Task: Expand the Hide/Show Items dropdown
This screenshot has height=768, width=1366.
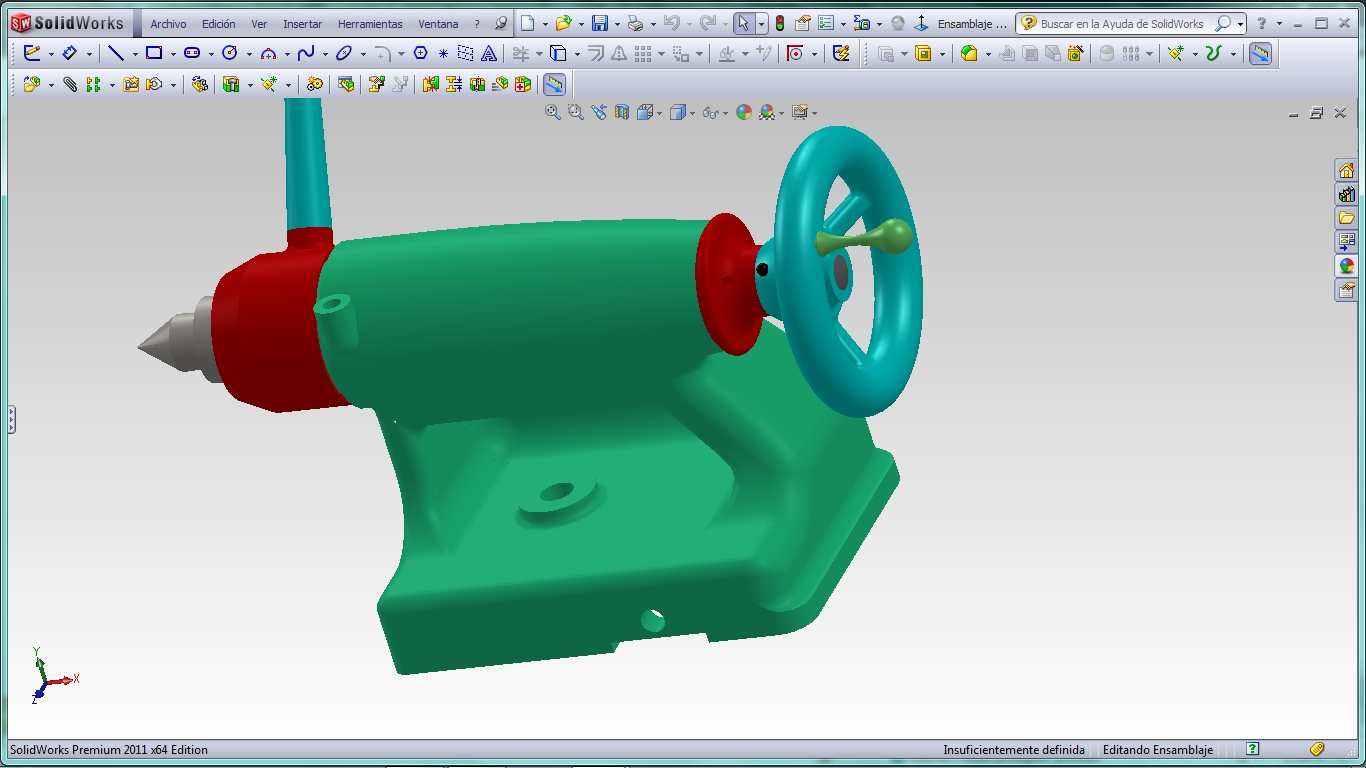Action: (724, 114)
